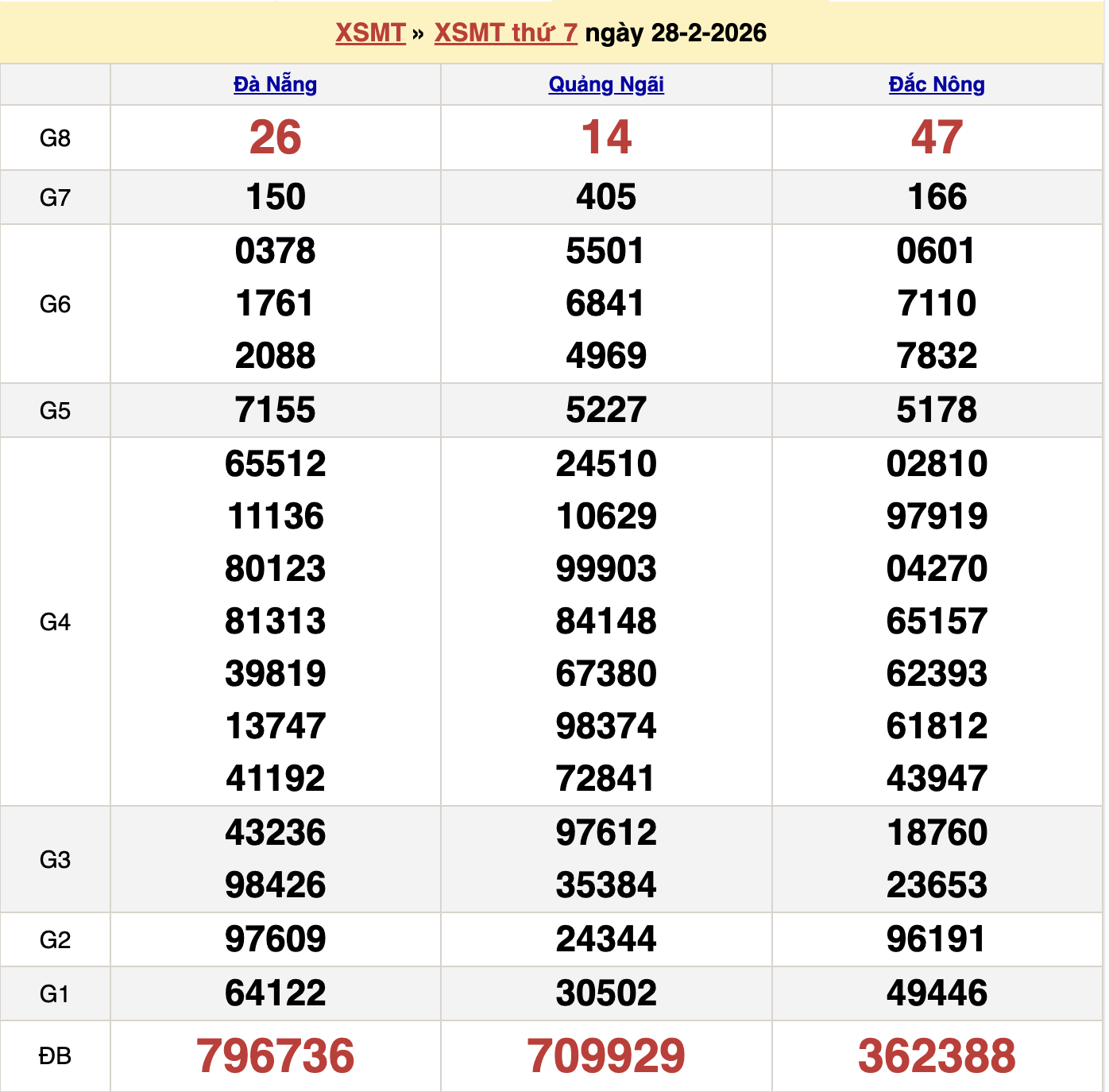Select the G8 prize number 47
The height and width of the screenshot is (1092, 1109).
pos(937,137)
